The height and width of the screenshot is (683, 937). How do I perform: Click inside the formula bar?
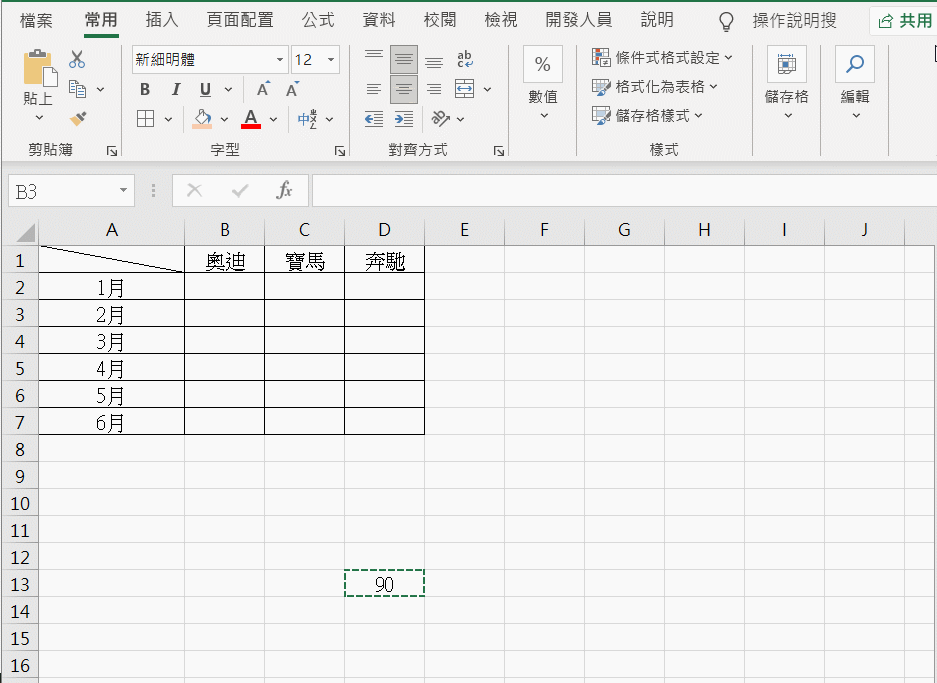pyautogui.click(x=624, y=191)
